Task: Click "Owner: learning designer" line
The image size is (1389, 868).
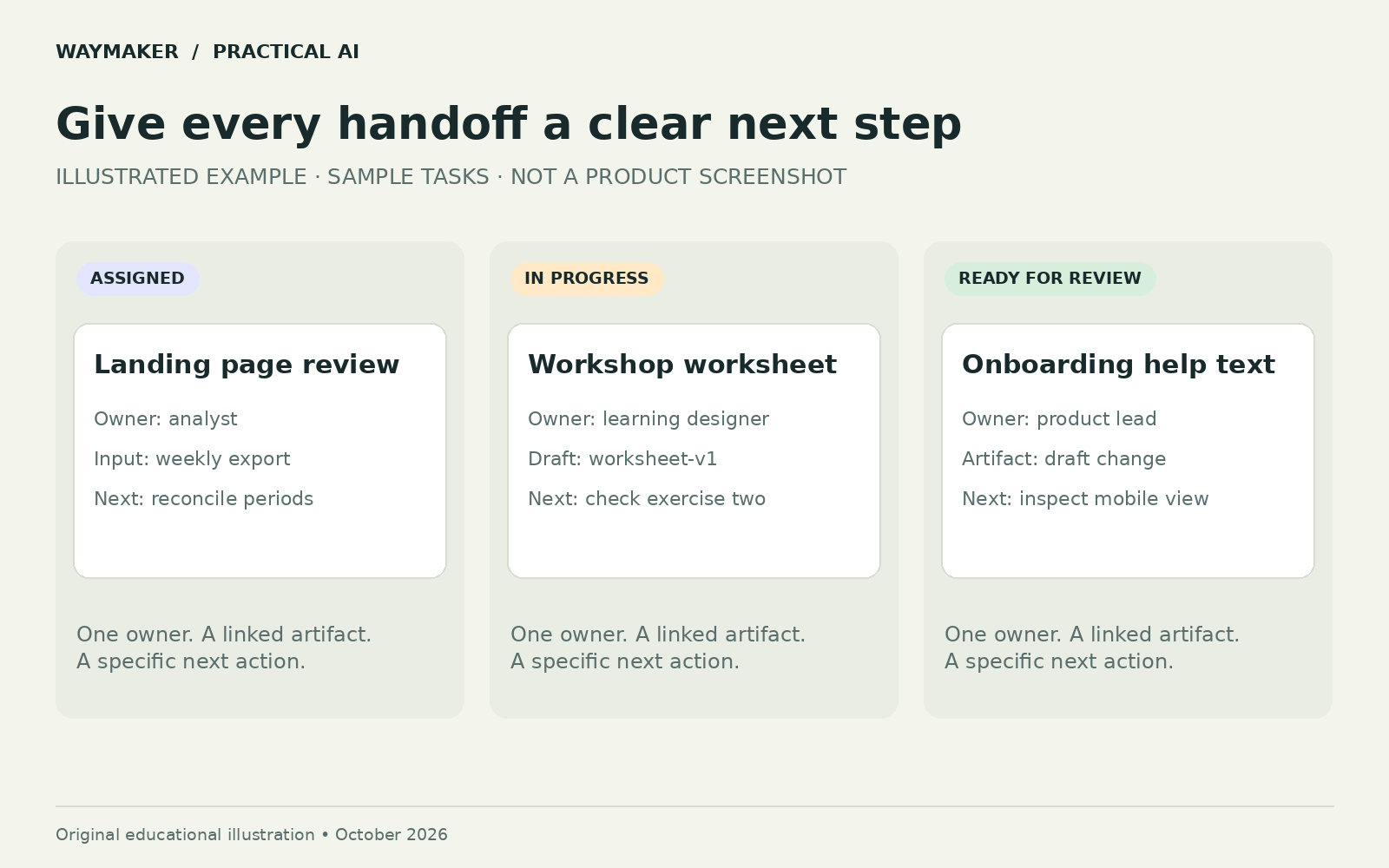Action: 648,419
